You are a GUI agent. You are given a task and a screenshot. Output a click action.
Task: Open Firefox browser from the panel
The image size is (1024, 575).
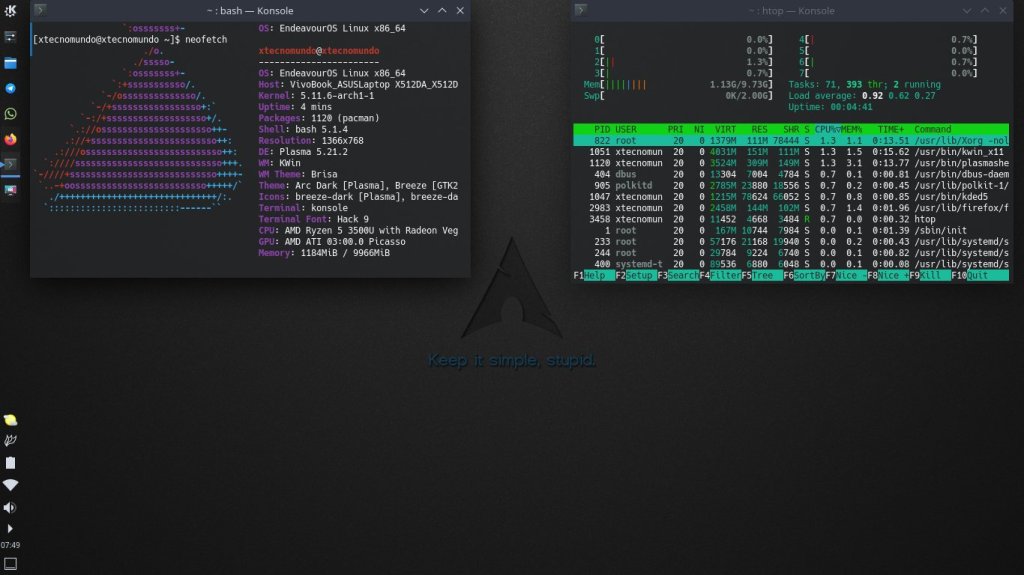tap(11, 138)
